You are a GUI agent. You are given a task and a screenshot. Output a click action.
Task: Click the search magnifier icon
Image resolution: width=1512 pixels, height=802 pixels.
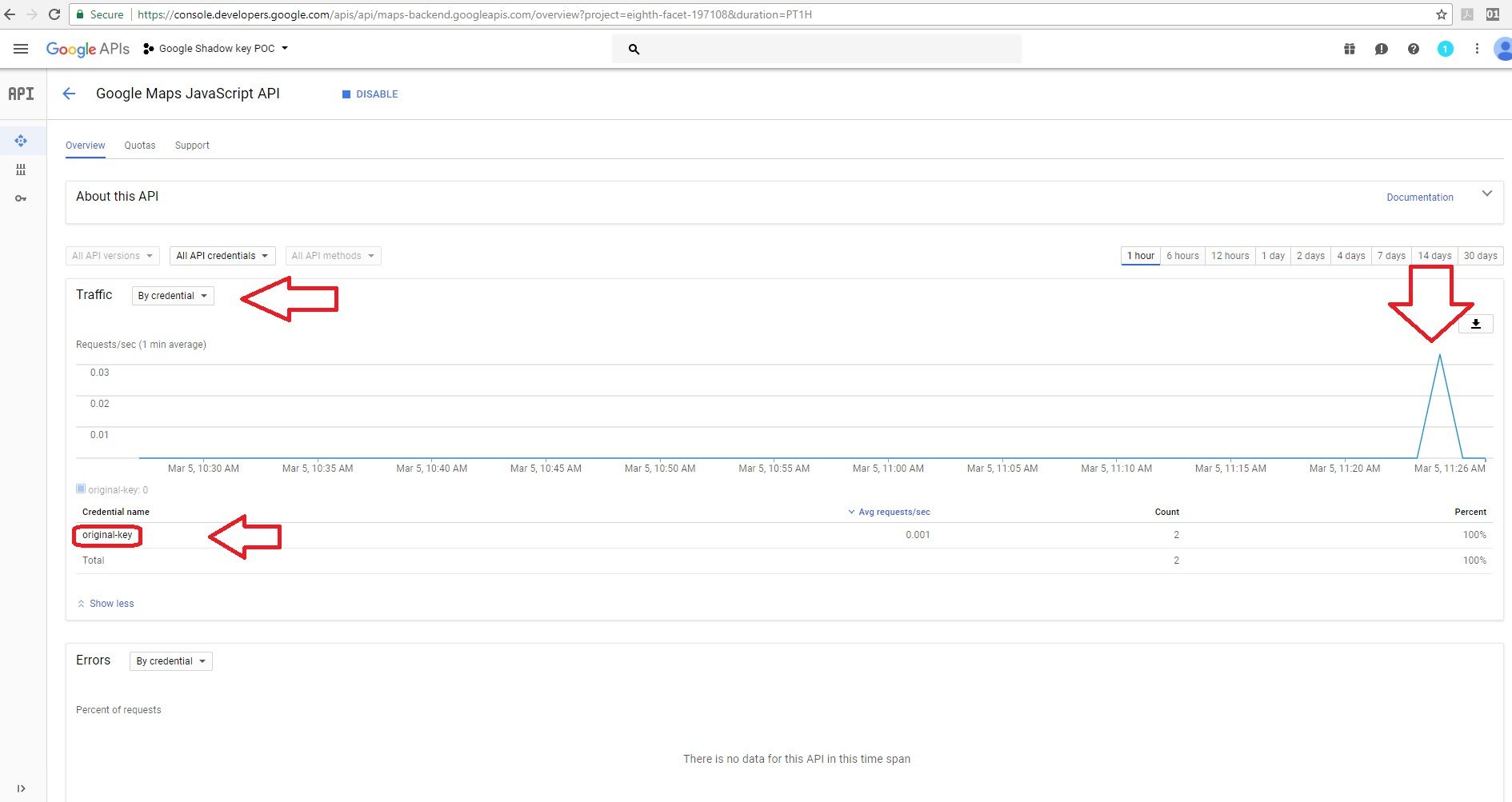pos(634,49)
